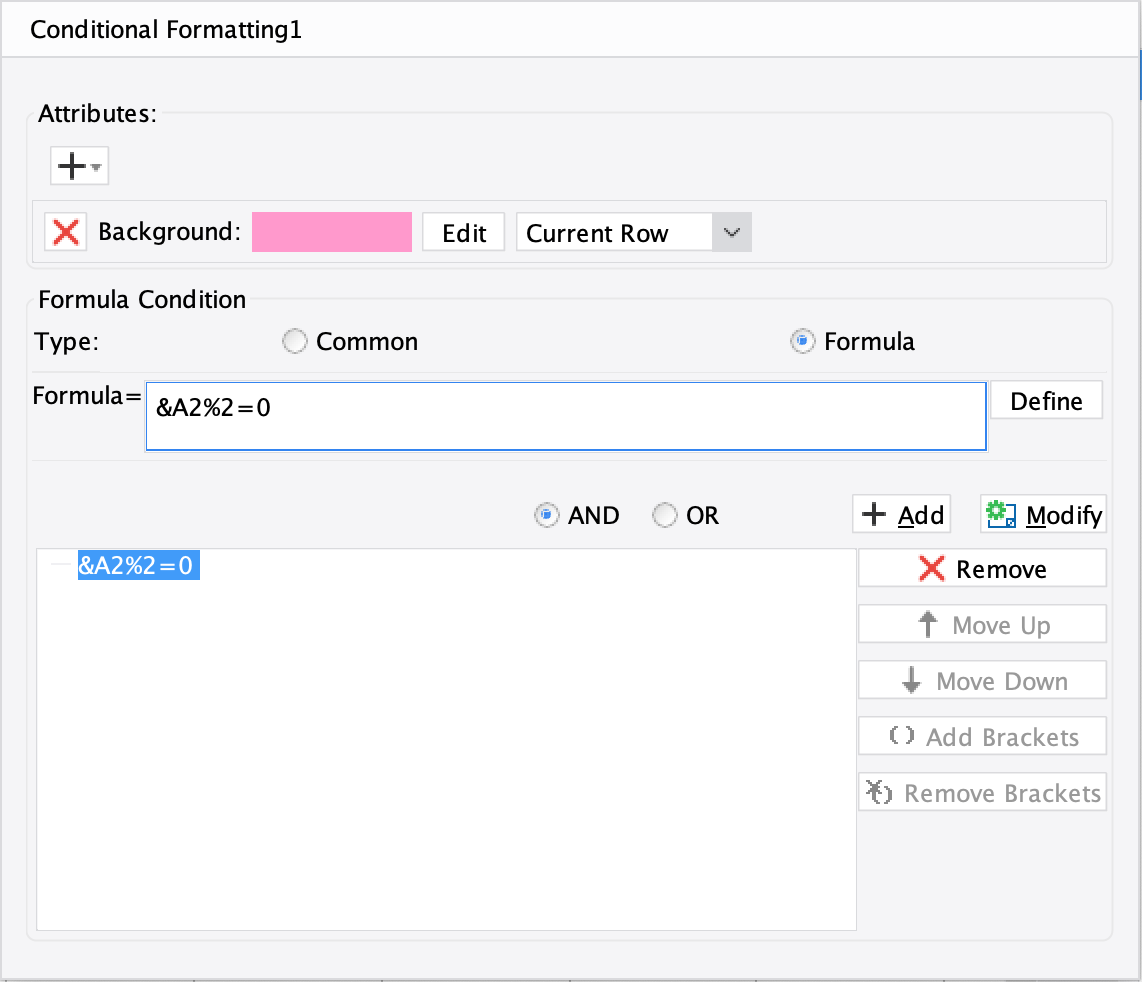Click the plus icon to add an attribute

[71, 165]
